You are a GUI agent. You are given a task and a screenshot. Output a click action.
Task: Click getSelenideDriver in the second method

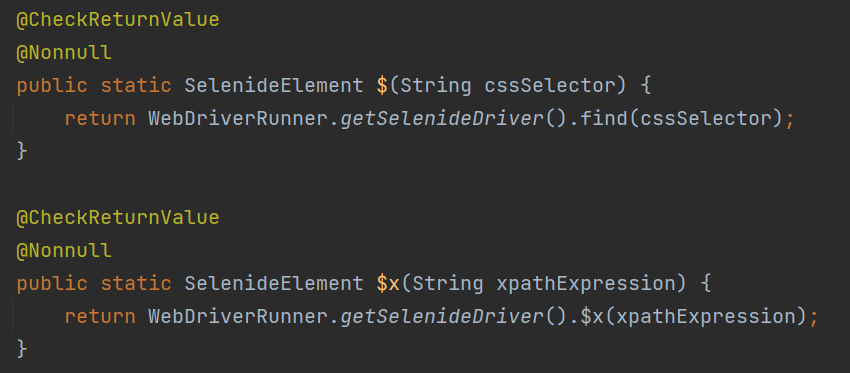pyautogui.click(x=442, y=317)
